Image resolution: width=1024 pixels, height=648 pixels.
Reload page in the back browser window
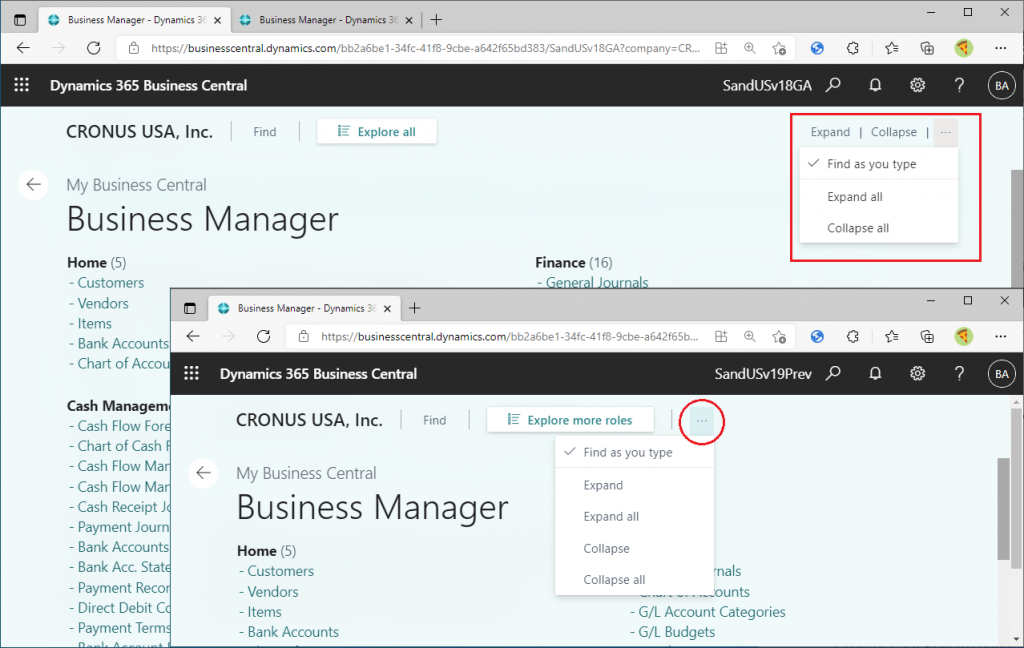click(x=94, y=48)
